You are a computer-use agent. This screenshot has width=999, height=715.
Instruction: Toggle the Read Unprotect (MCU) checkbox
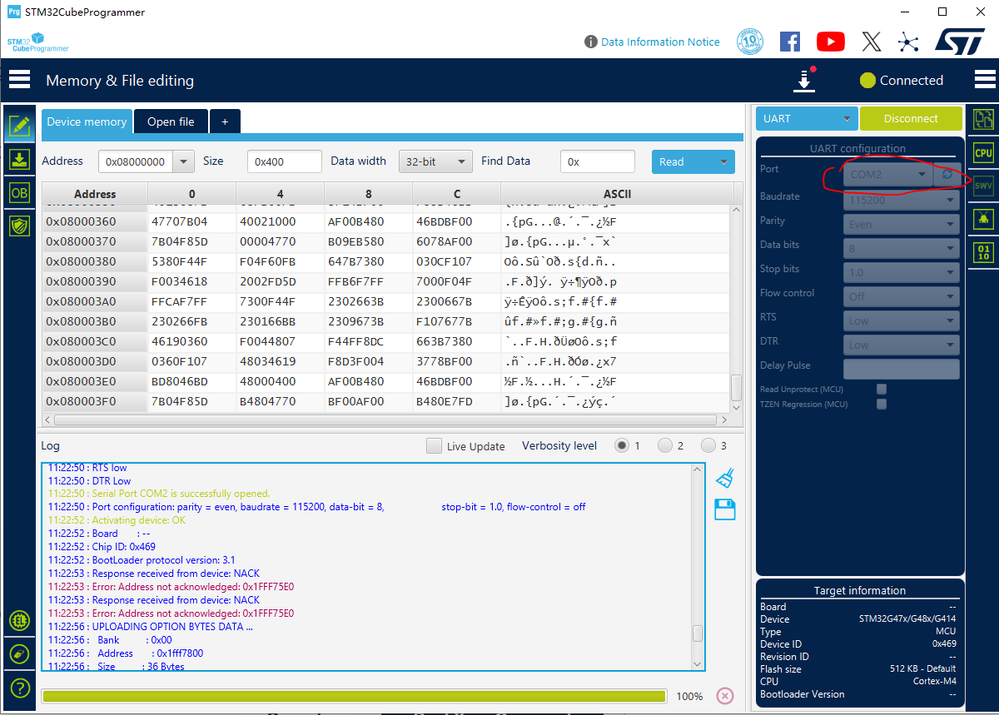coord(882,389)
